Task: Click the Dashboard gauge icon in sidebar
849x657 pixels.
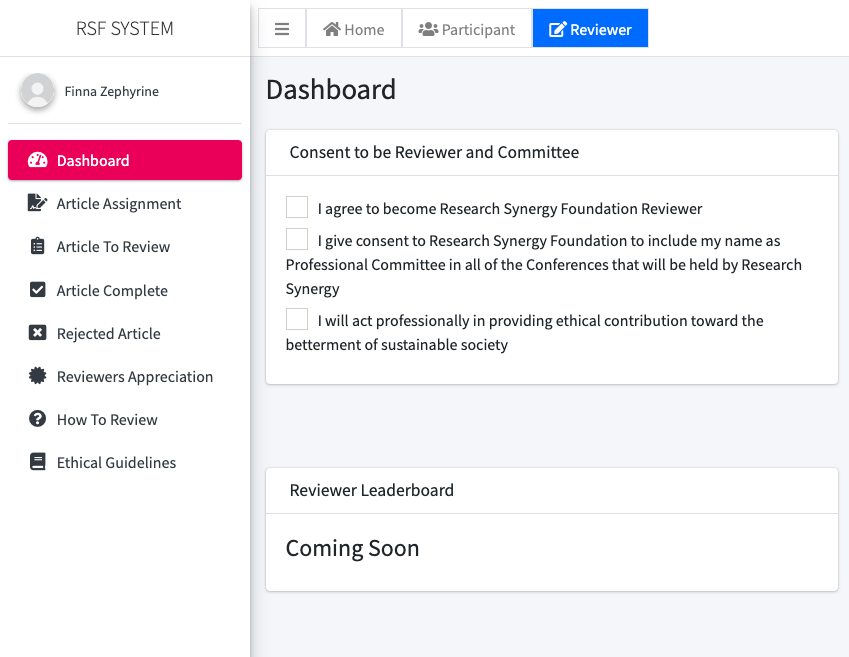Action: point(37,160)
